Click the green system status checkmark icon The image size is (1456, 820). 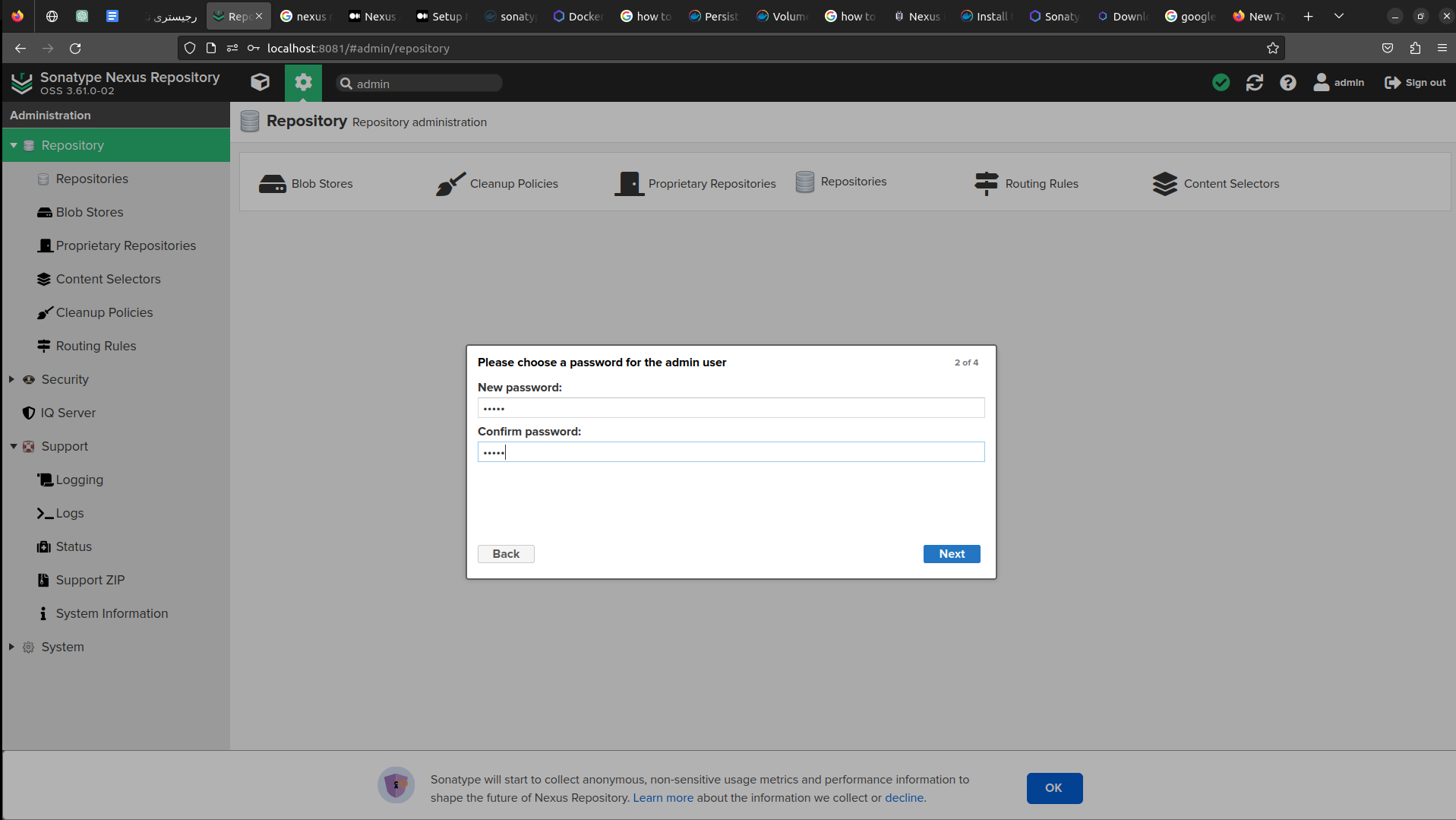click(1221, 83)
